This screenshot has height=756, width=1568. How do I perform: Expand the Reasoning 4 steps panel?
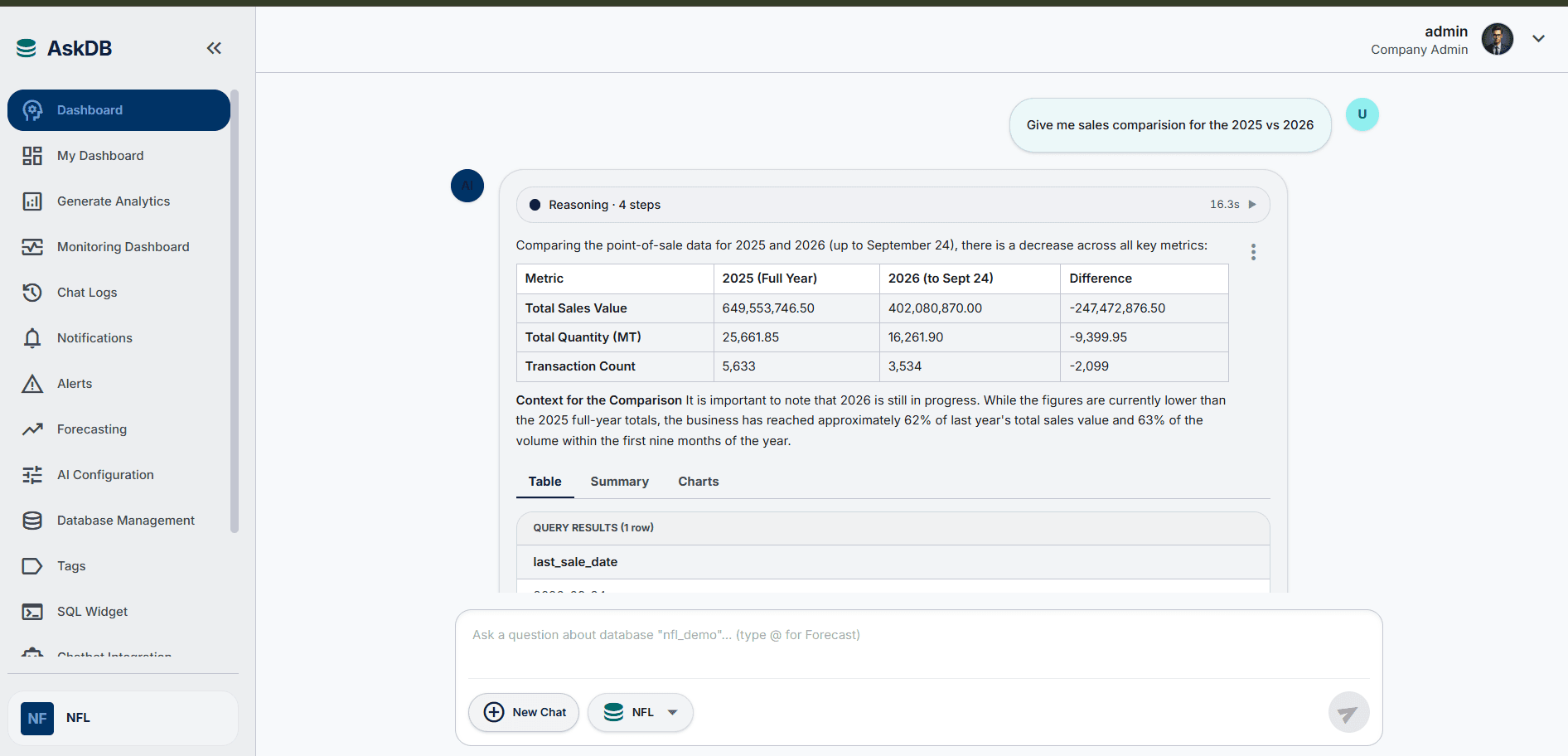[893, 205]
